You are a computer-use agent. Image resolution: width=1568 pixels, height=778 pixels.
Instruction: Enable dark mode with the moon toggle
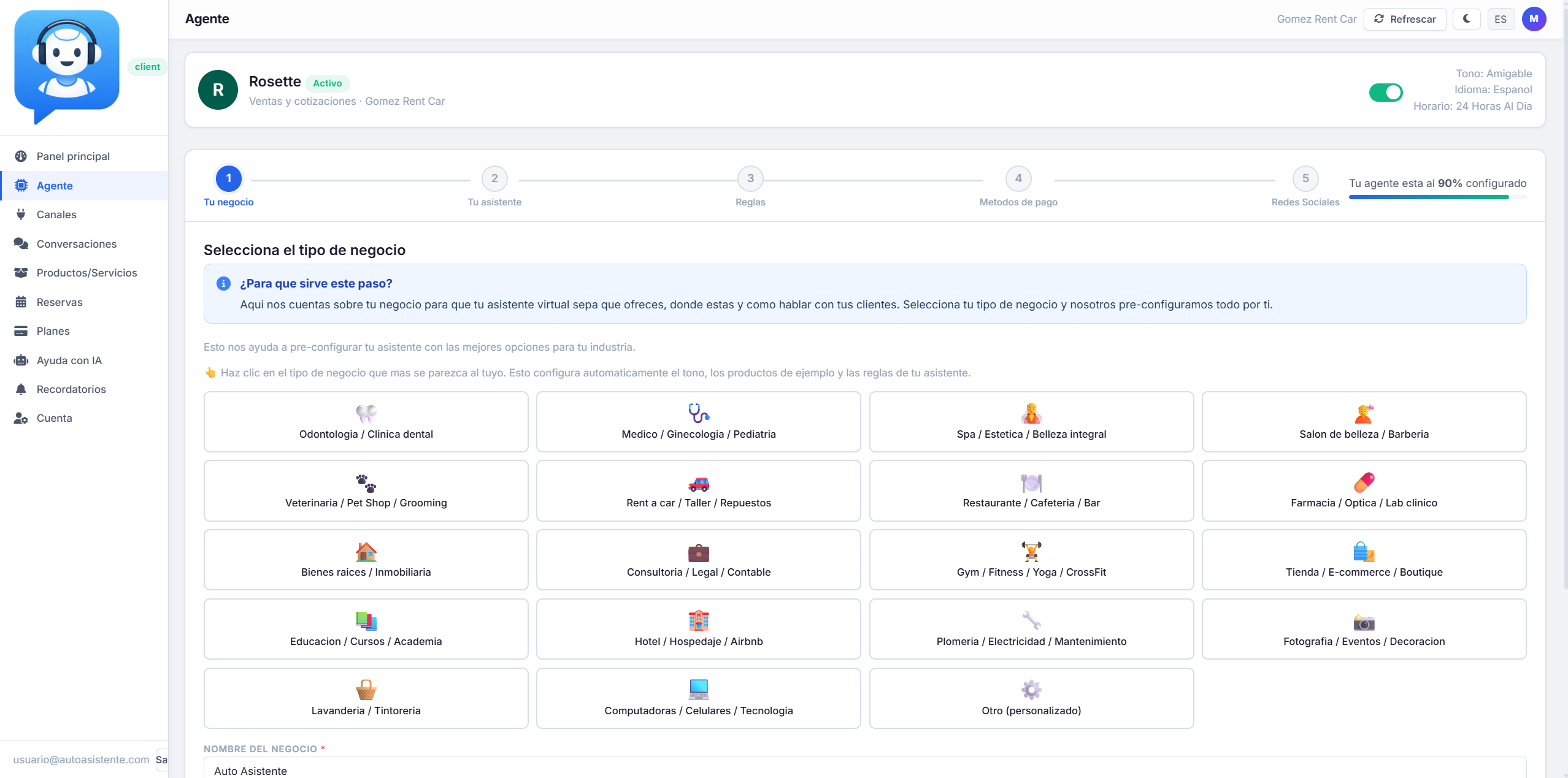pos(1467,19)
